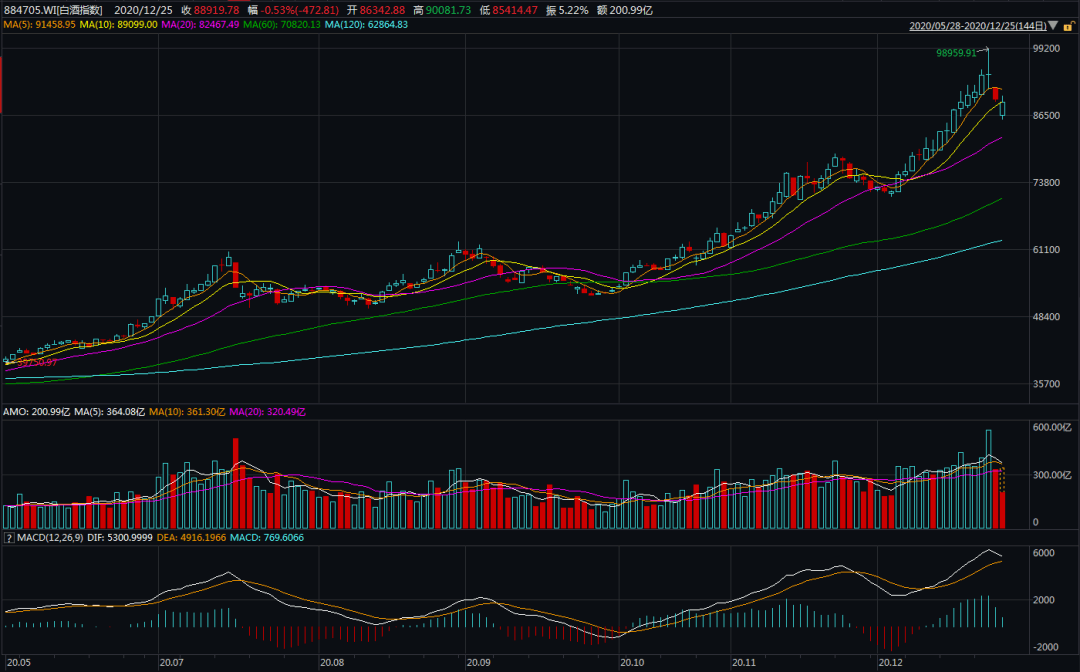Click the MA(5): 91458.95 indicator label

[39, 25]
